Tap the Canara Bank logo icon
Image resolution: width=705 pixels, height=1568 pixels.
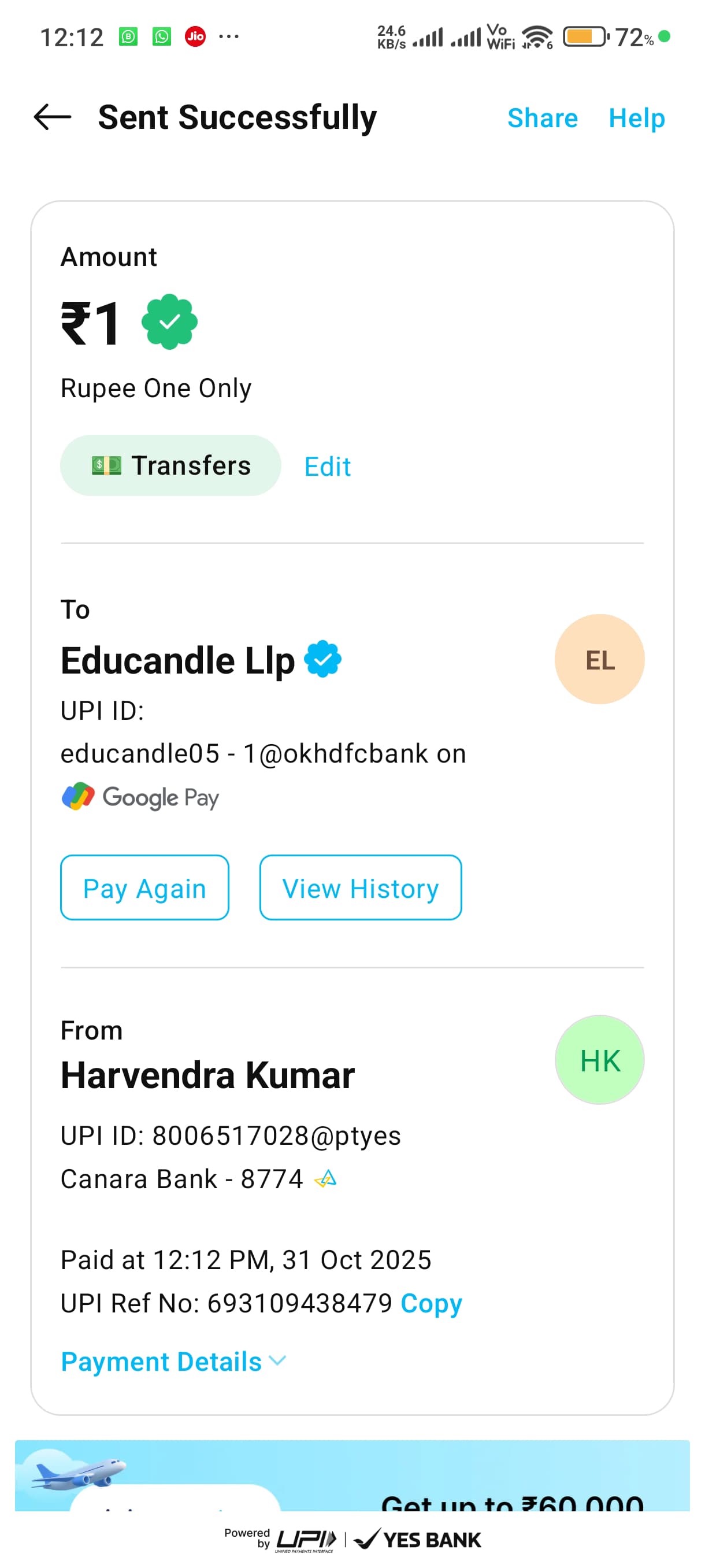325,1179
